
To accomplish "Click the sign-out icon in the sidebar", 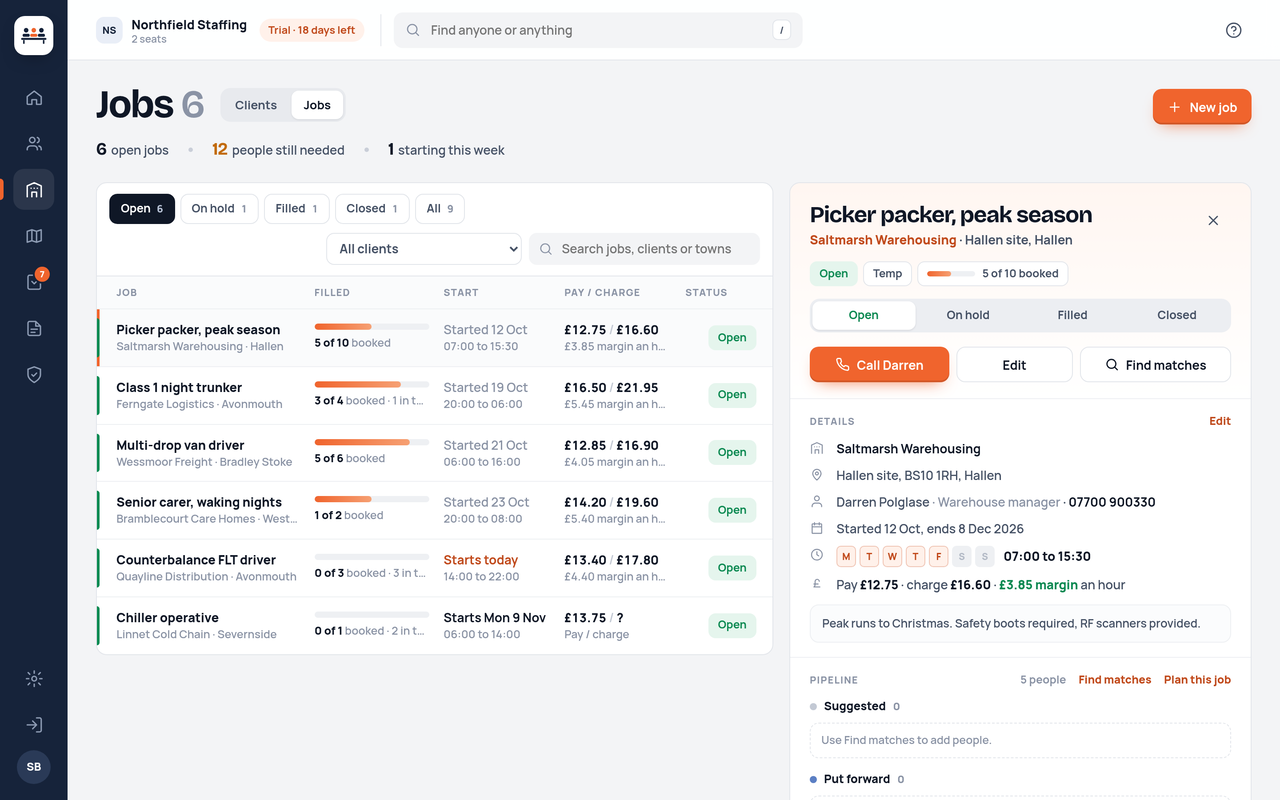I will (34, 725).
